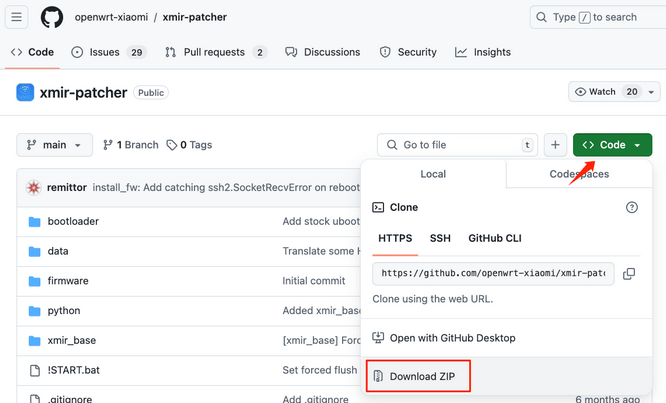Expand the Watch dropdown arrow
The width and height of the screenshot is (666, 403).
click(x=651, y=92)
